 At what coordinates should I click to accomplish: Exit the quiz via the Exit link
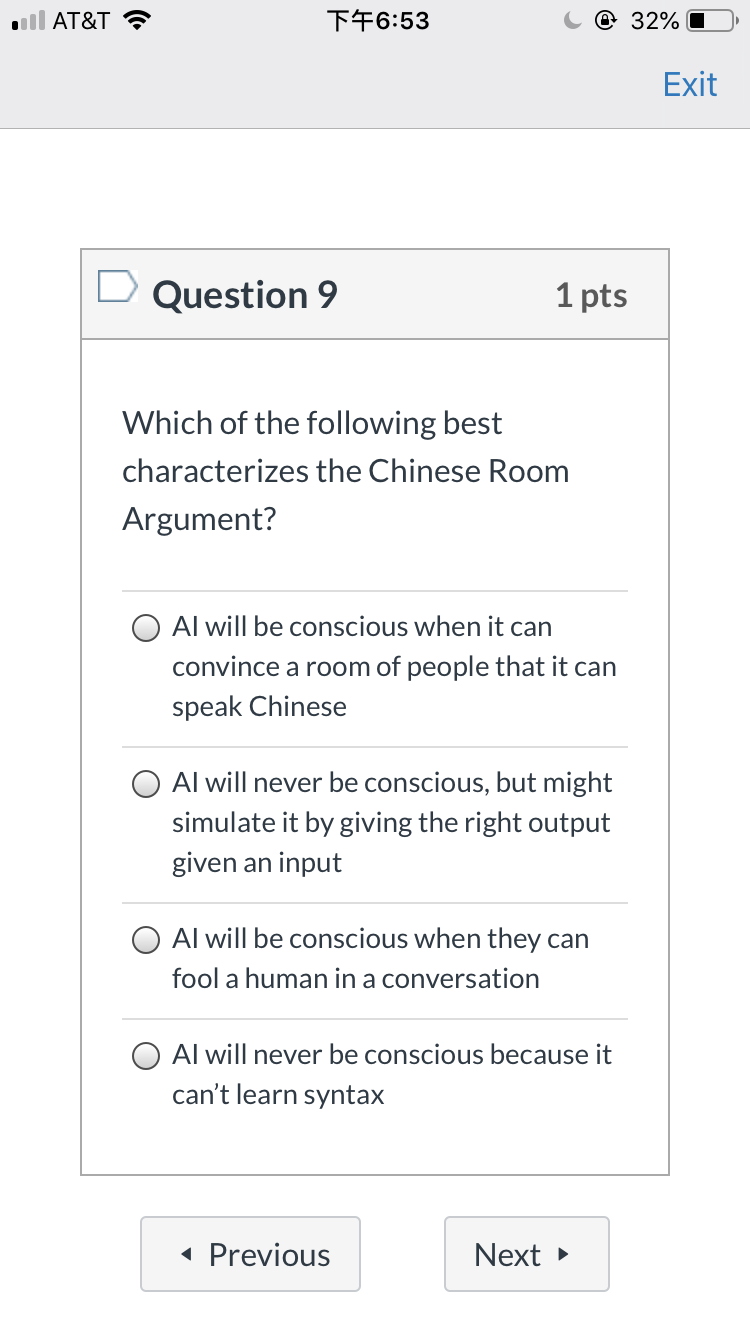(690, 84)
